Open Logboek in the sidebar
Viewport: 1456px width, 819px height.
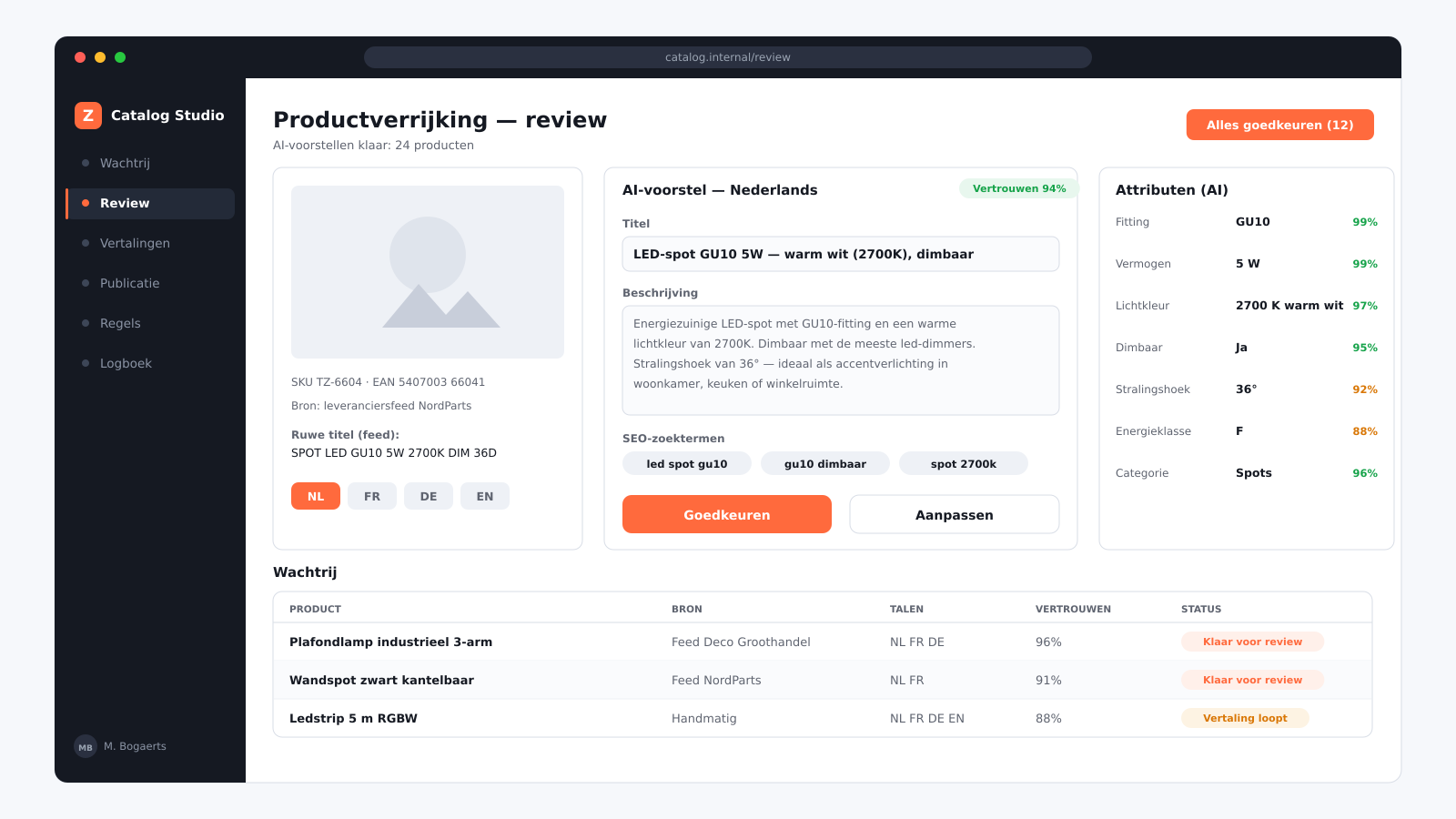point(150,363)
